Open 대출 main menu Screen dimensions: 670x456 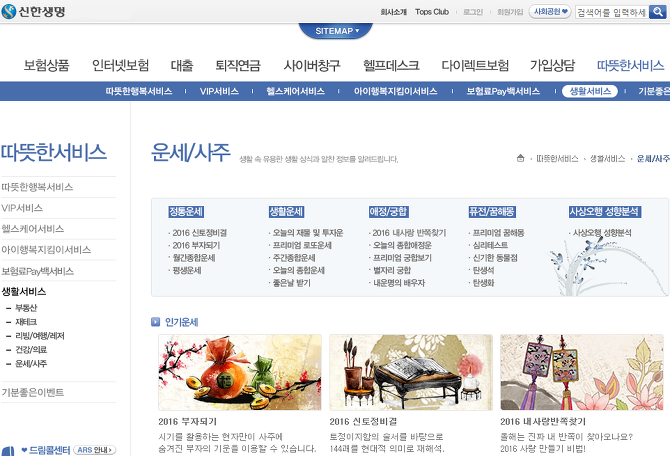pos(182,65)
